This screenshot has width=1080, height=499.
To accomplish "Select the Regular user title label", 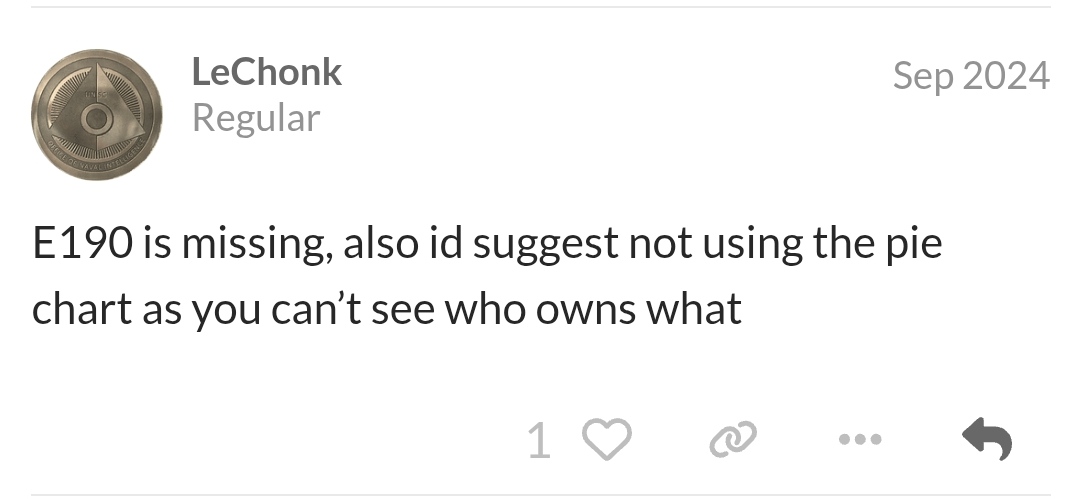I will tap(256, 119).
